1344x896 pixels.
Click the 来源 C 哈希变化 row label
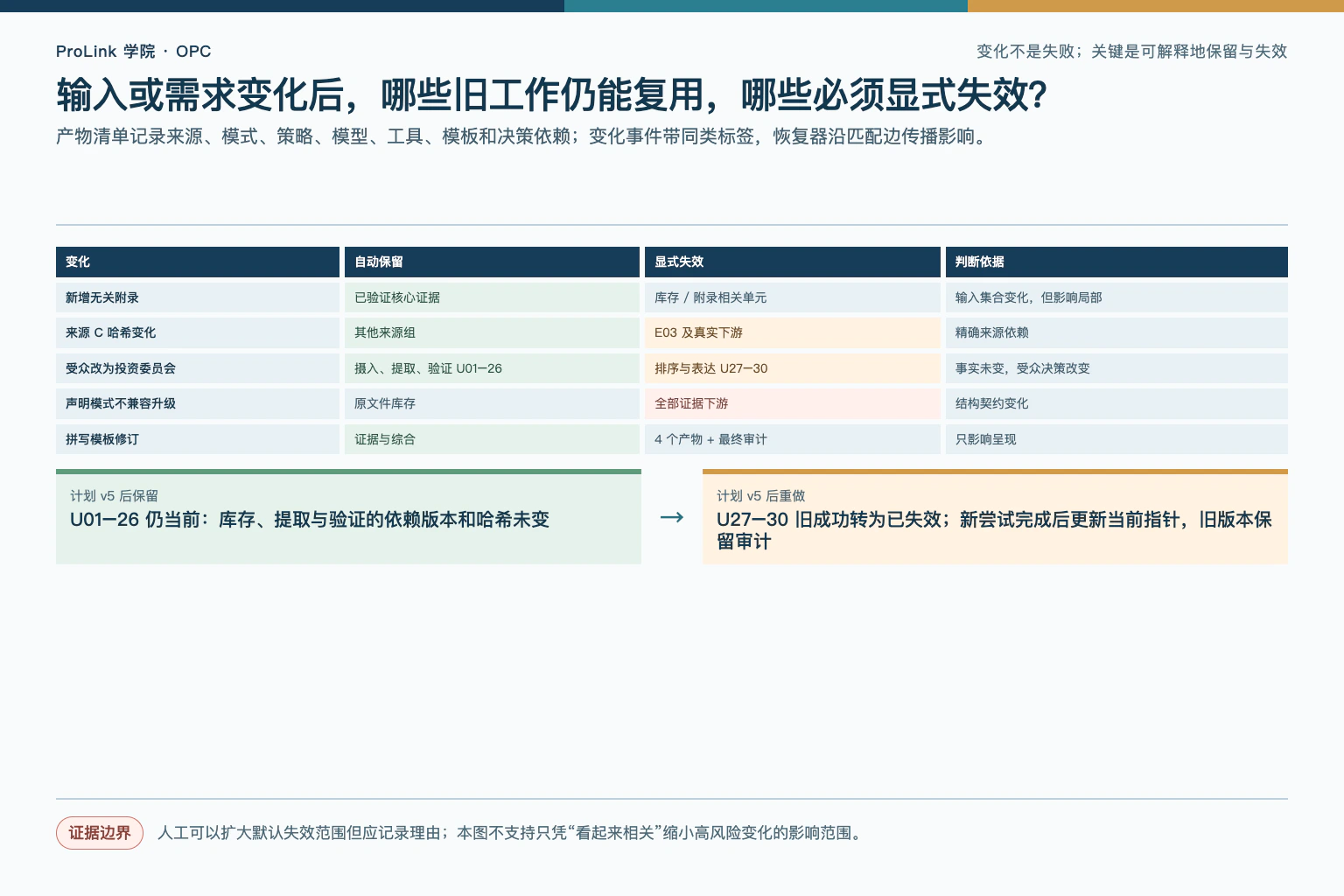click(198, 332)
